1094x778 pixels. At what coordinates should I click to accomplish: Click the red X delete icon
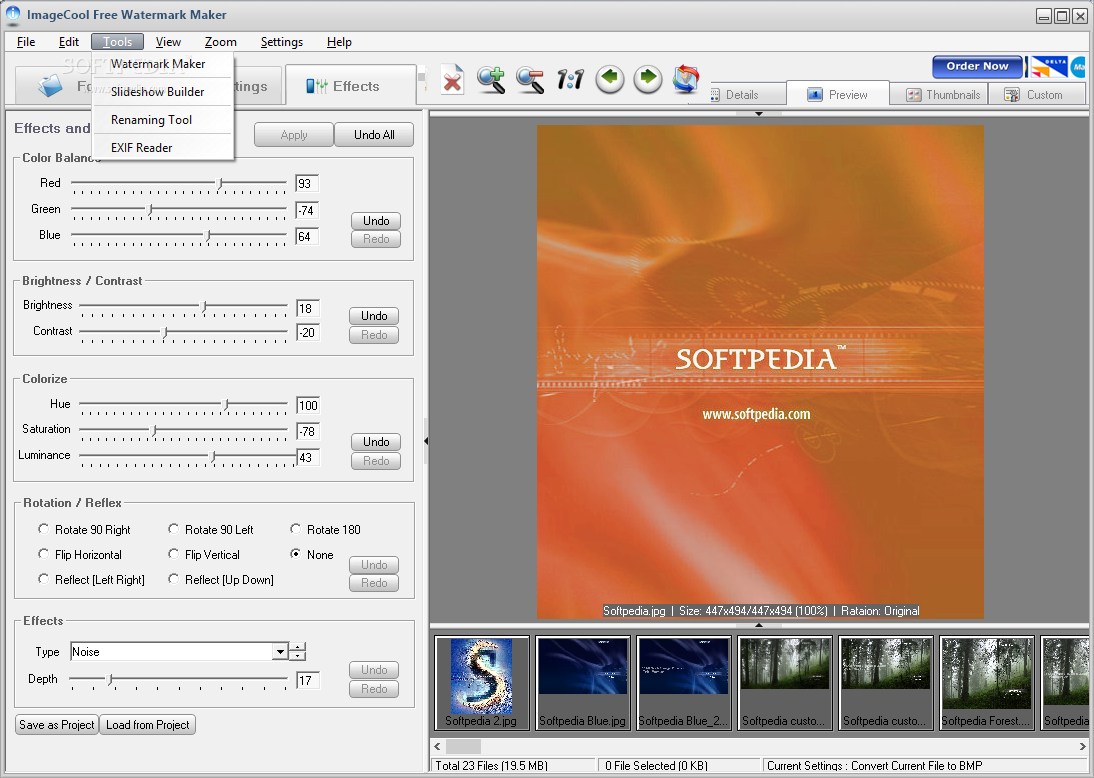point(452,80)
